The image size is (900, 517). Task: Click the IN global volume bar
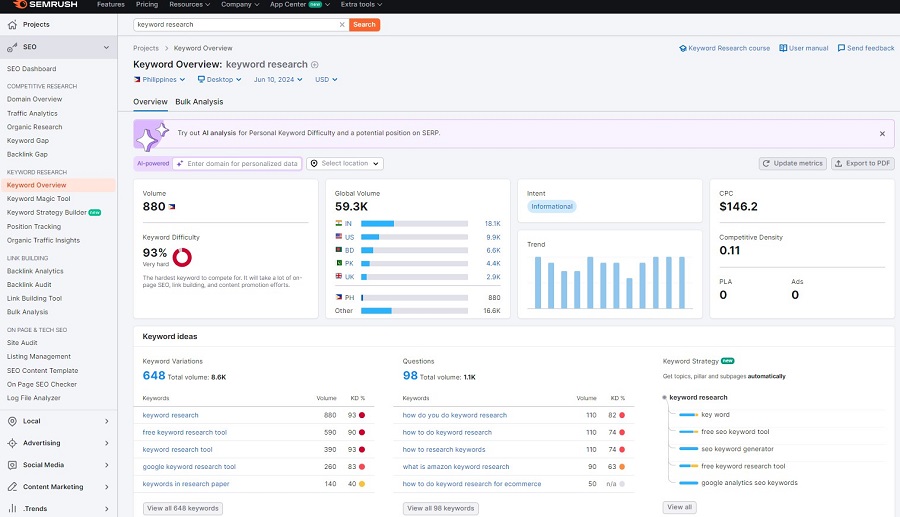pos(414,224)
